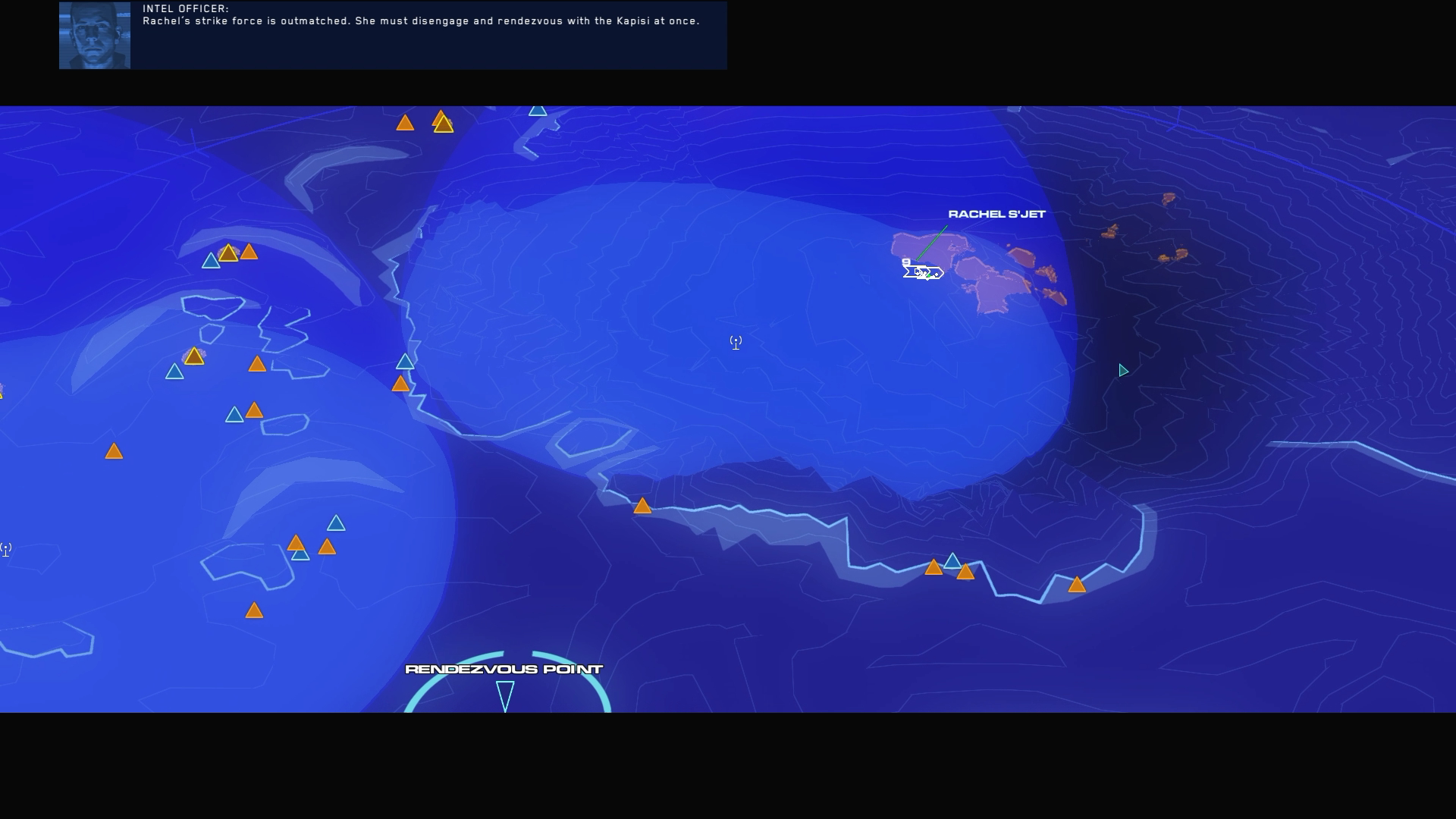
Task: Select the blue triangle cut off at the top edge
Action: [x=538, y=111]
